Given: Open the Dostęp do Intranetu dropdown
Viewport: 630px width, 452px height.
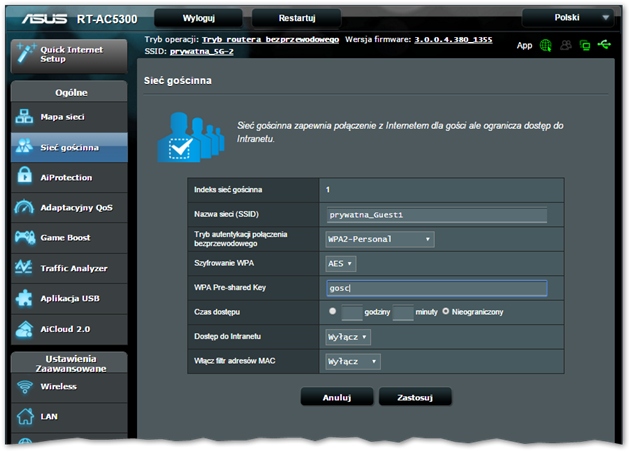Looking at the screenshot, I should [x=348, y=337].
